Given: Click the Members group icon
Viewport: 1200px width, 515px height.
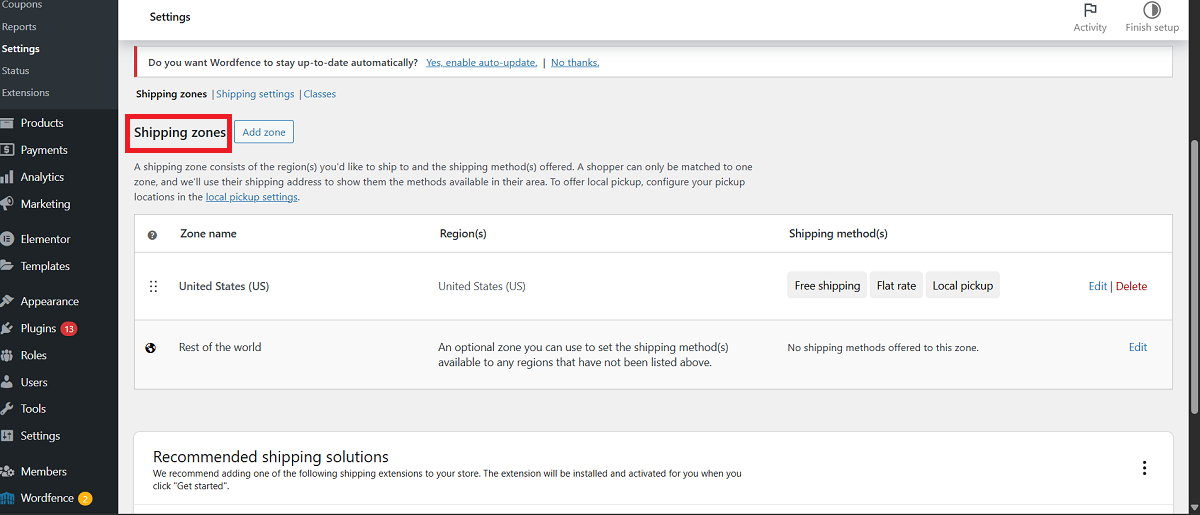Looking at the screenshot, I should click(x=8, y=471).
